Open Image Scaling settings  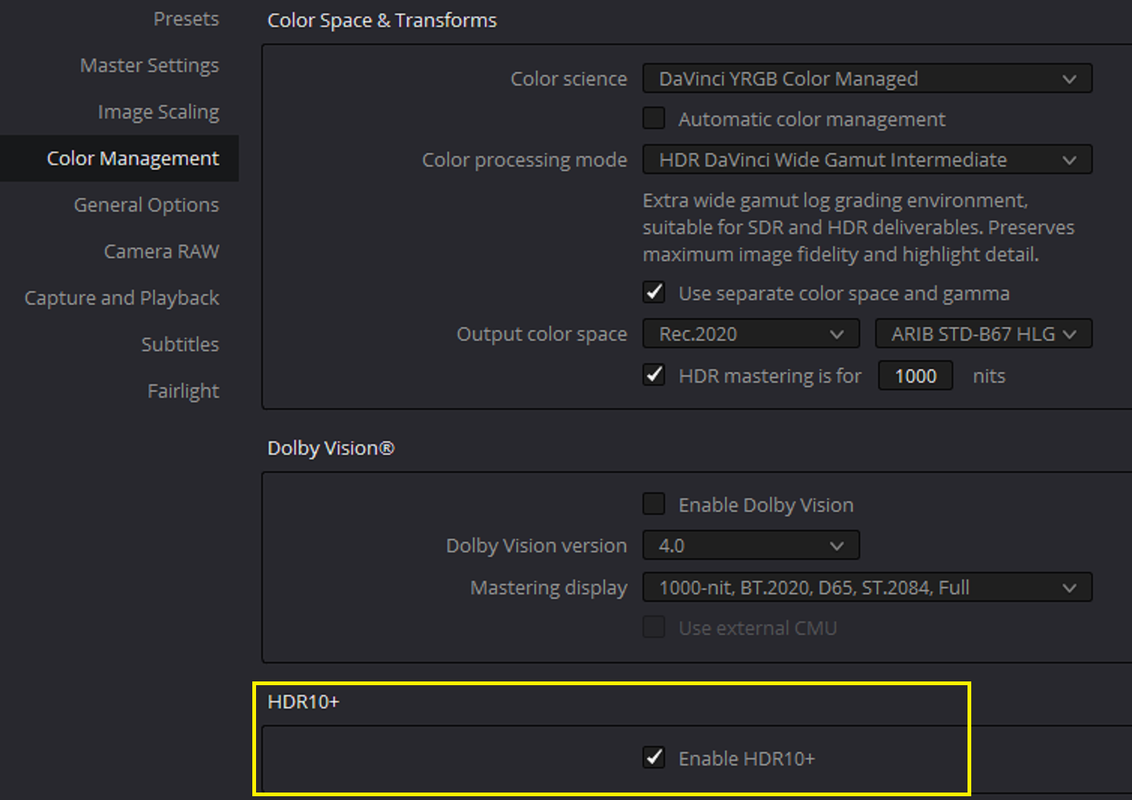pyautogui.click(x=158, y=112)
